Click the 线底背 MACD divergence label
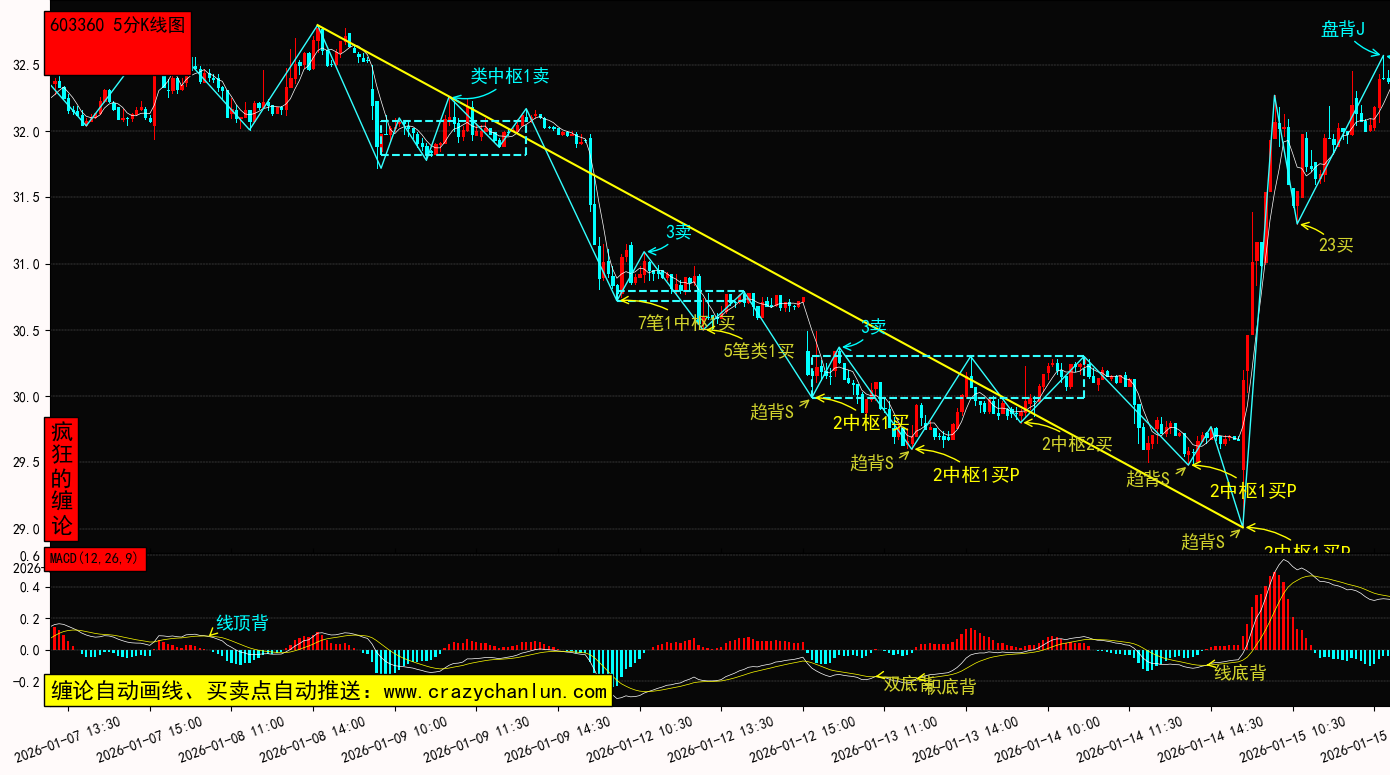The image size is (1390, 775). click(1240, 673)
